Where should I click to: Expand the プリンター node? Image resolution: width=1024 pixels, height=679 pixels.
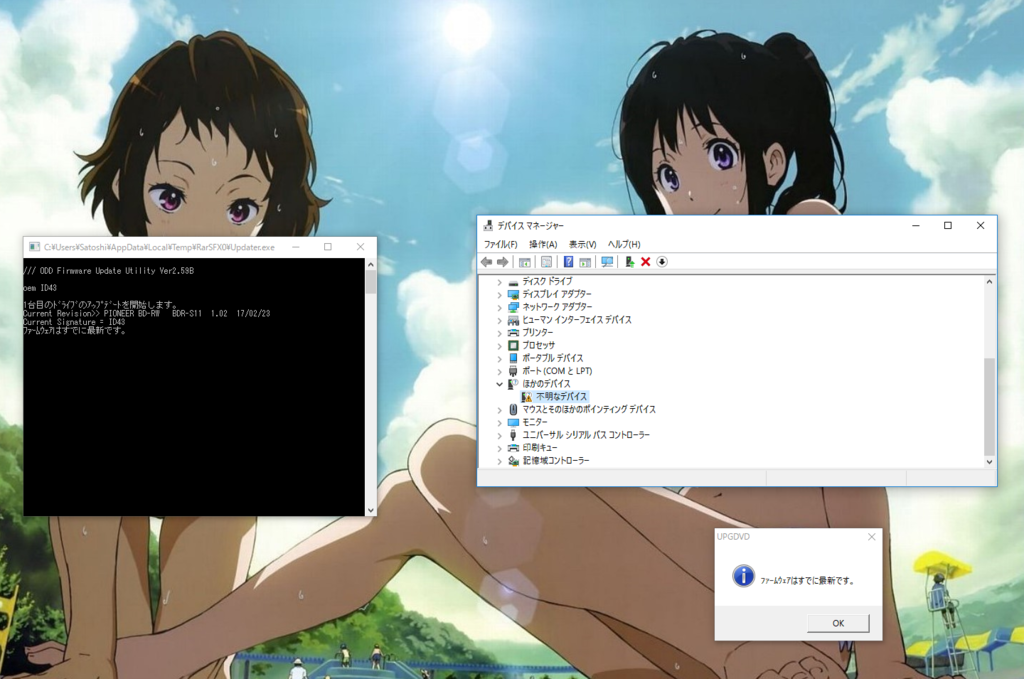click(x=500, y=333)
